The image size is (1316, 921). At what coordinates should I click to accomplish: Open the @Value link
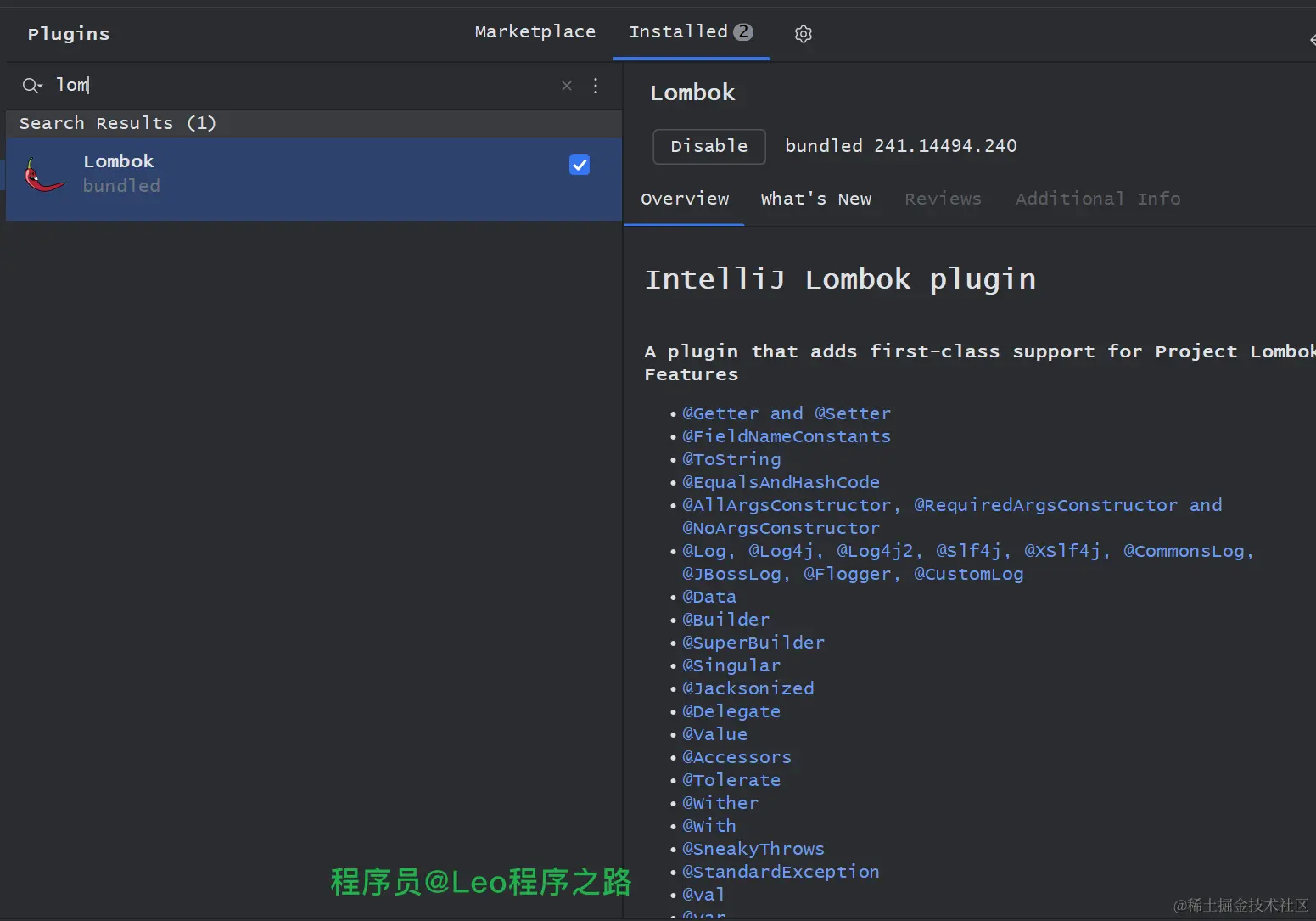pos(715,734)
